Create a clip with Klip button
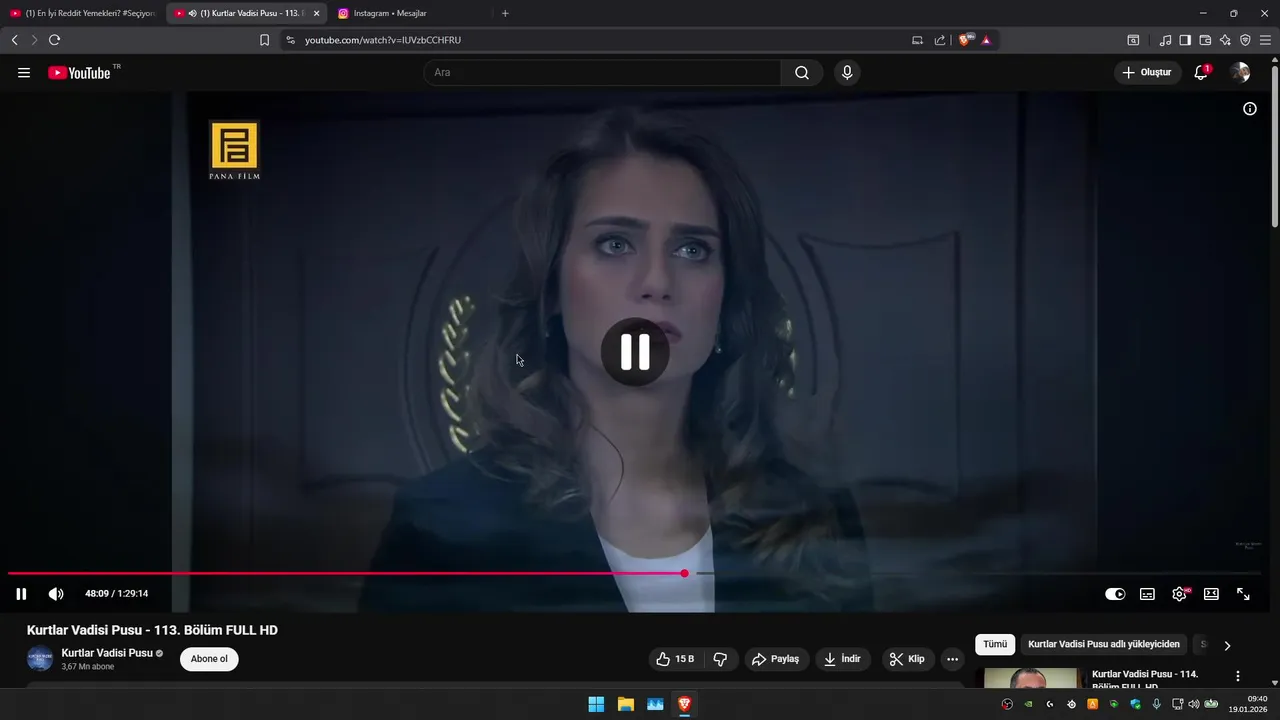The height and width of the screenshot is (720, 1280). click(908, 659)
